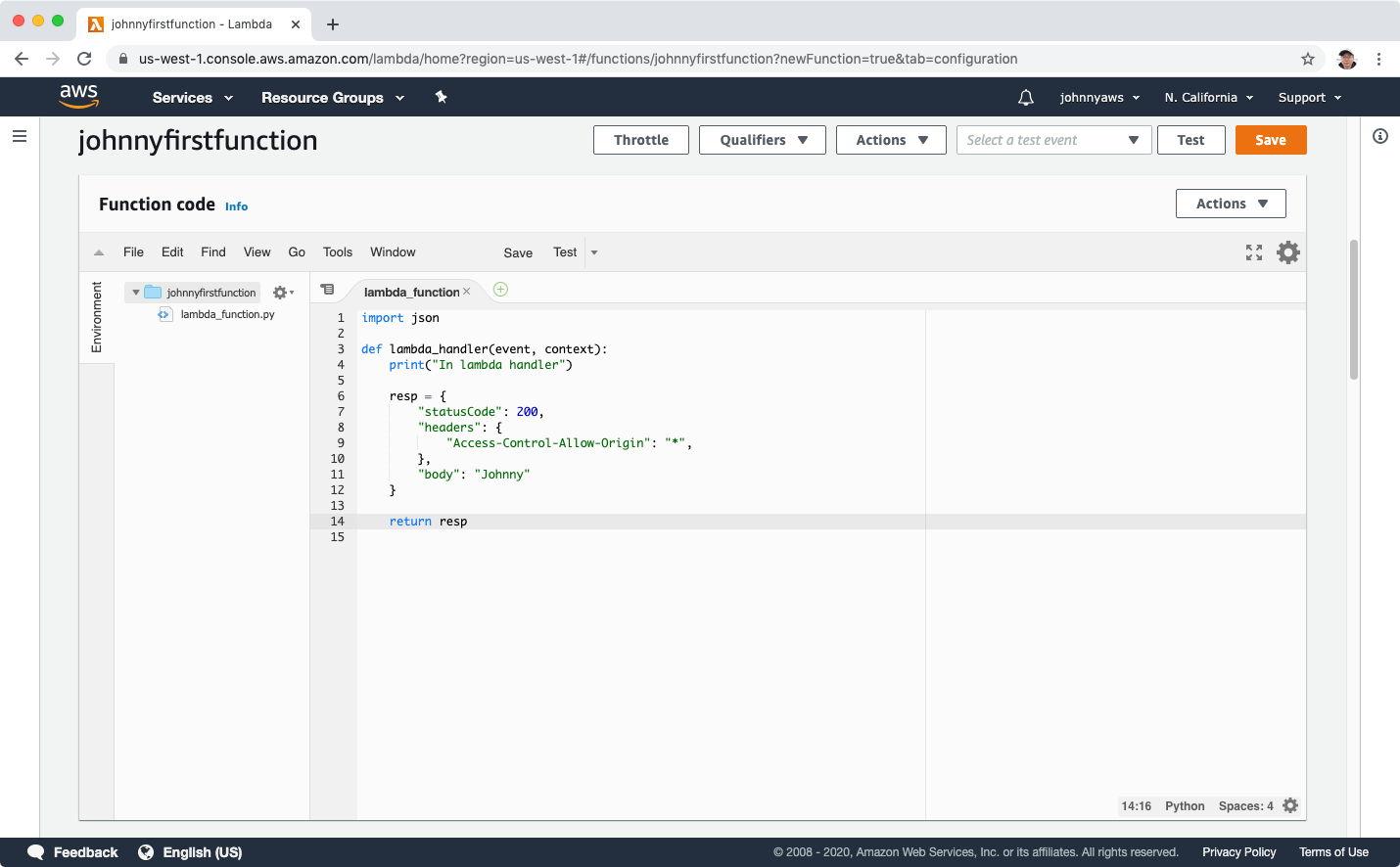Select the lambda_function editor tab
The image size is (1400, 867).
pos(411,292)
